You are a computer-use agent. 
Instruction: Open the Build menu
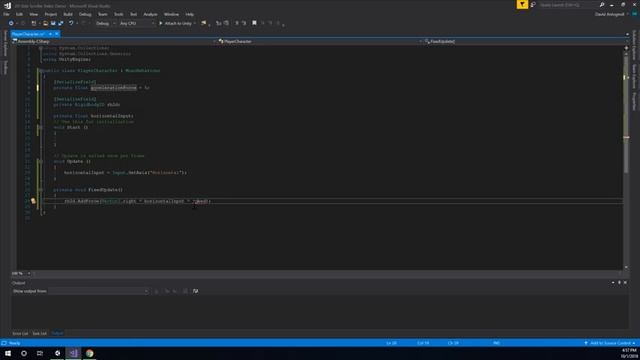pos(68,14)
